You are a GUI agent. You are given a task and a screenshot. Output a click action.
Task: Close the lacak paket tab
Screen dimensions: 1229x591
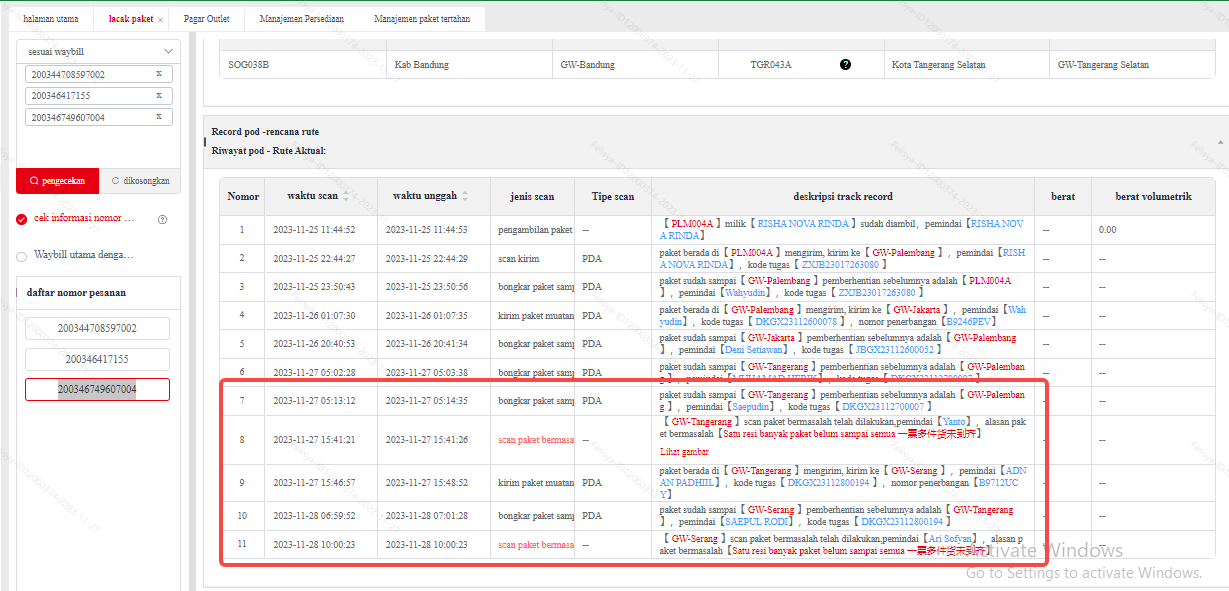160,20
